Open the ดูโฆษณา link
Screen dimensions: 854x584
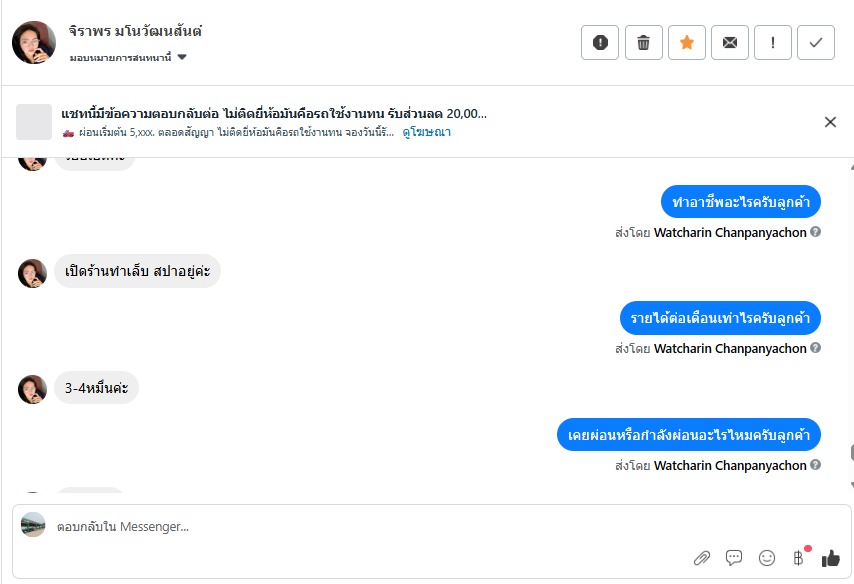click(x=427, y=132)
